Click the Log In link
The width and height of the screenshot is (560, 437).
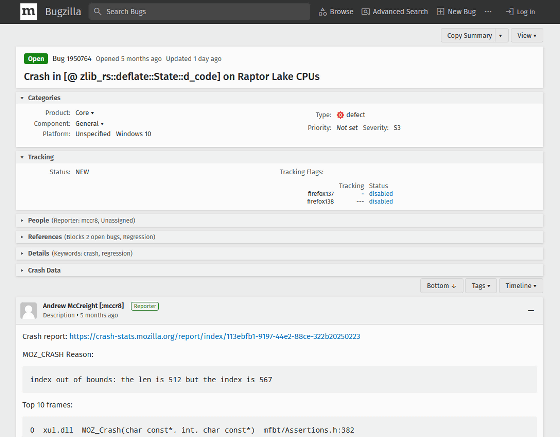(520, 12)
